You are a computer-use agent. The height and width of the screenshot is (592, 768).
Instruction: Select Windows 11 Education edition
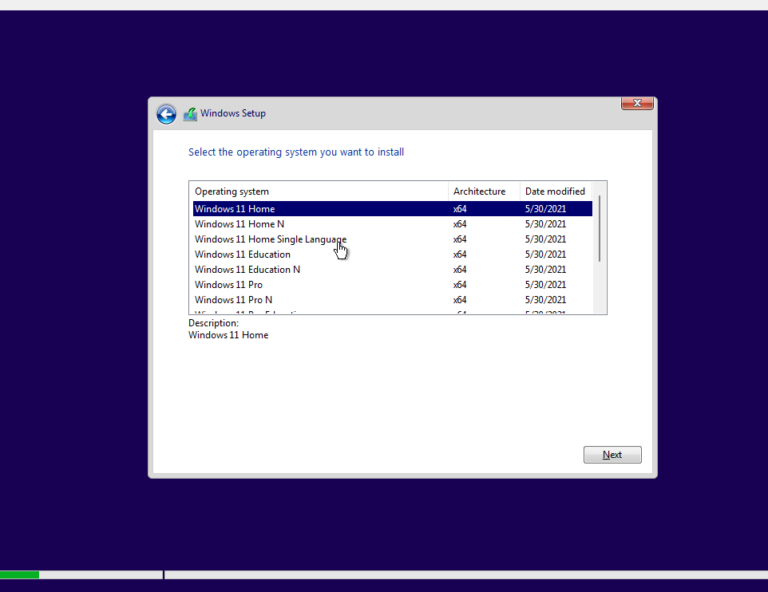[392, 254]
